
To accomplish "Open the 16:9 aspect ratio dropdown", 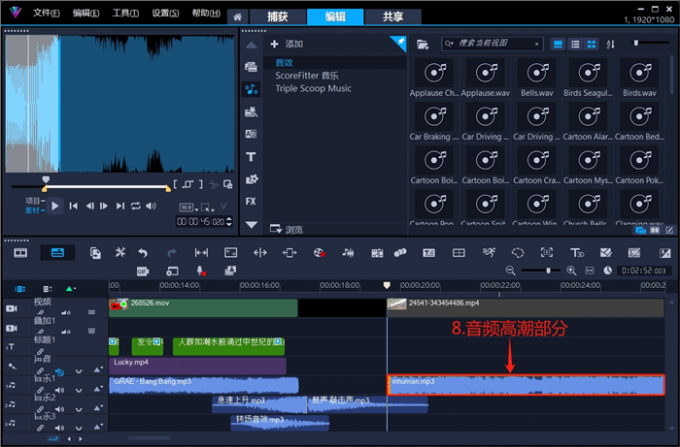I will click(x=189, y=207).
